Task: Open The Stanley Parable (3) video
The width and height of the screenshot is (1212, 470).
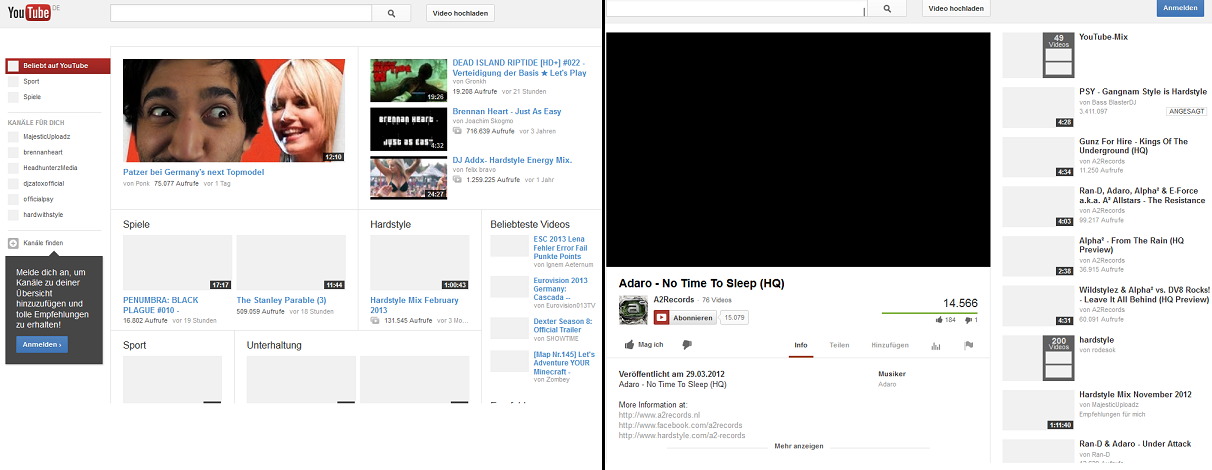Action: pyautogui.click(x=282, y=300)
